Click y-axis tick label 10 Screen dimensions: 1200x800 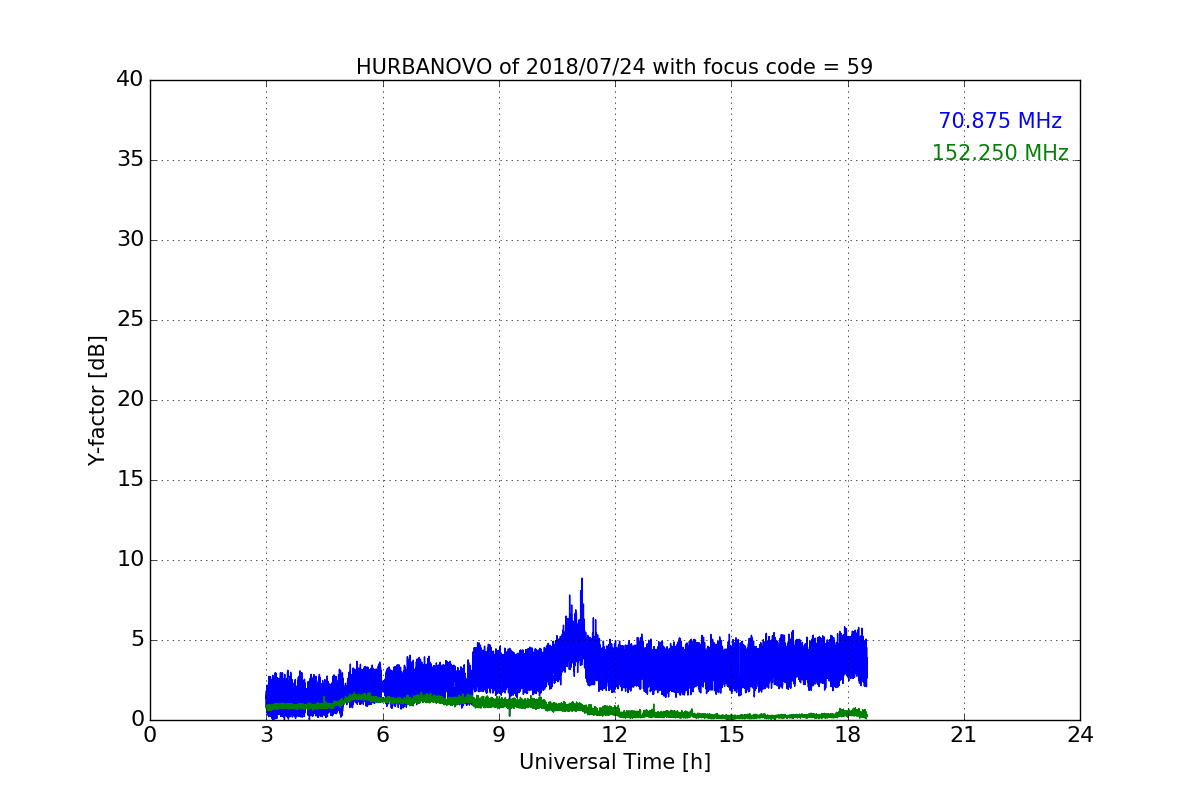click(130, 560)
